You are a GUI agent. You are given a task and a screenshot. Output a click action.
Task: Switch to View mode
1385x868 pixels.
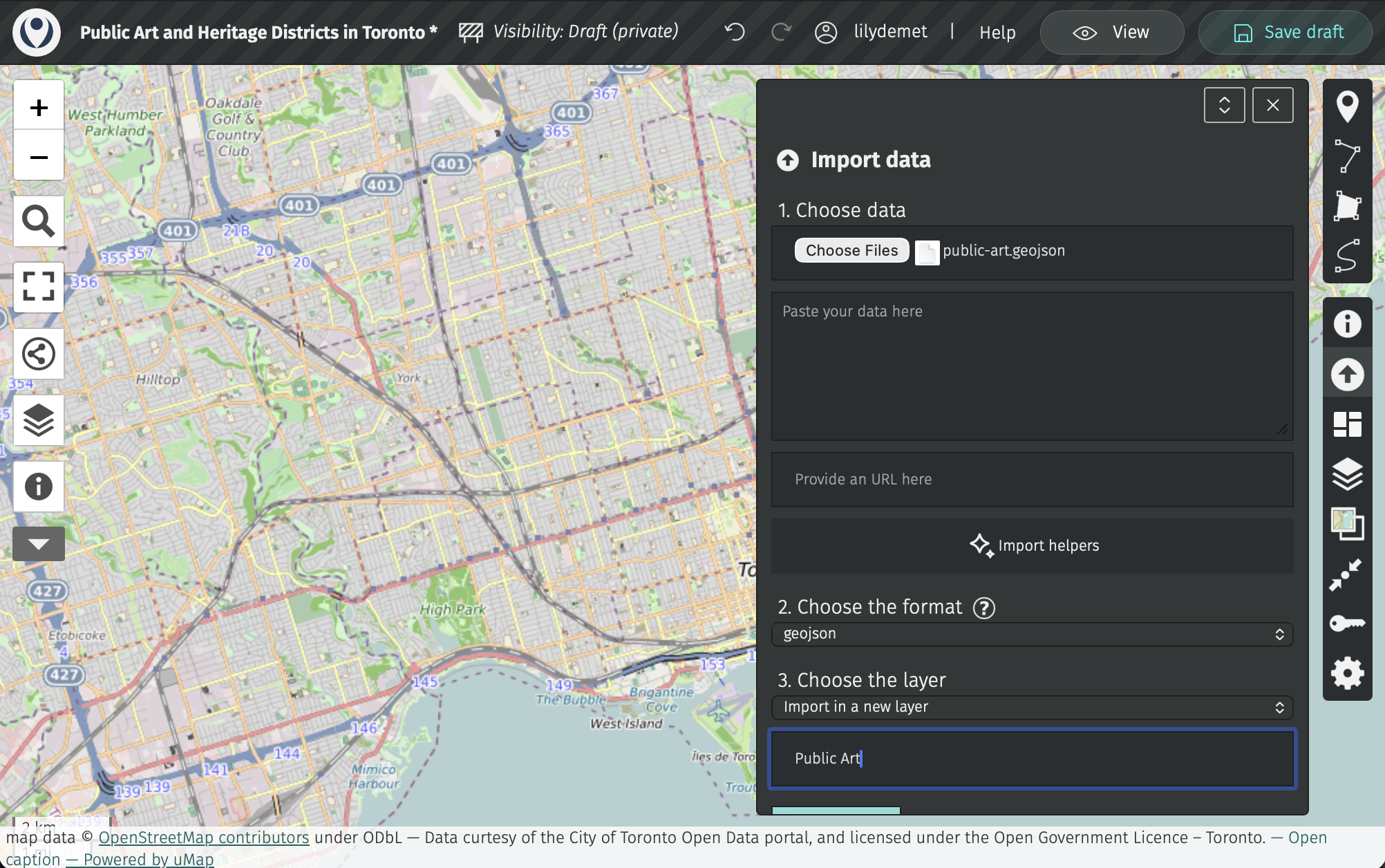pos(1111,32)
